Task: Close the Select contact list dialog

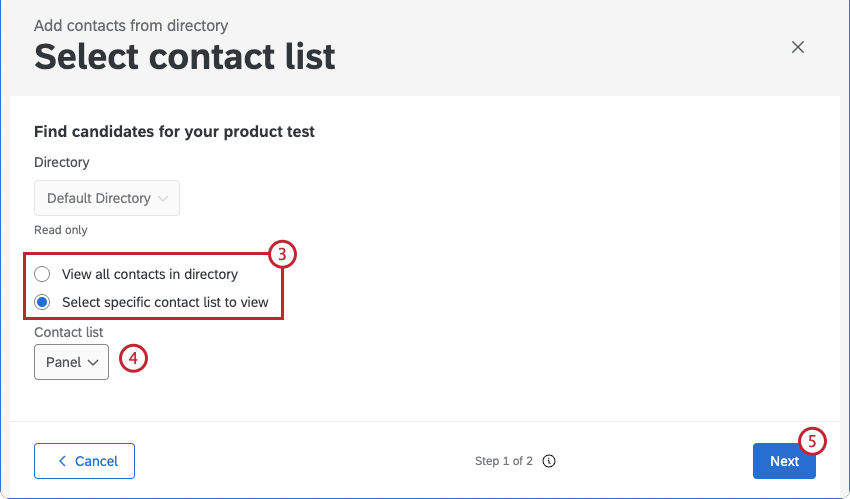Action: click(x=798, y=47)
